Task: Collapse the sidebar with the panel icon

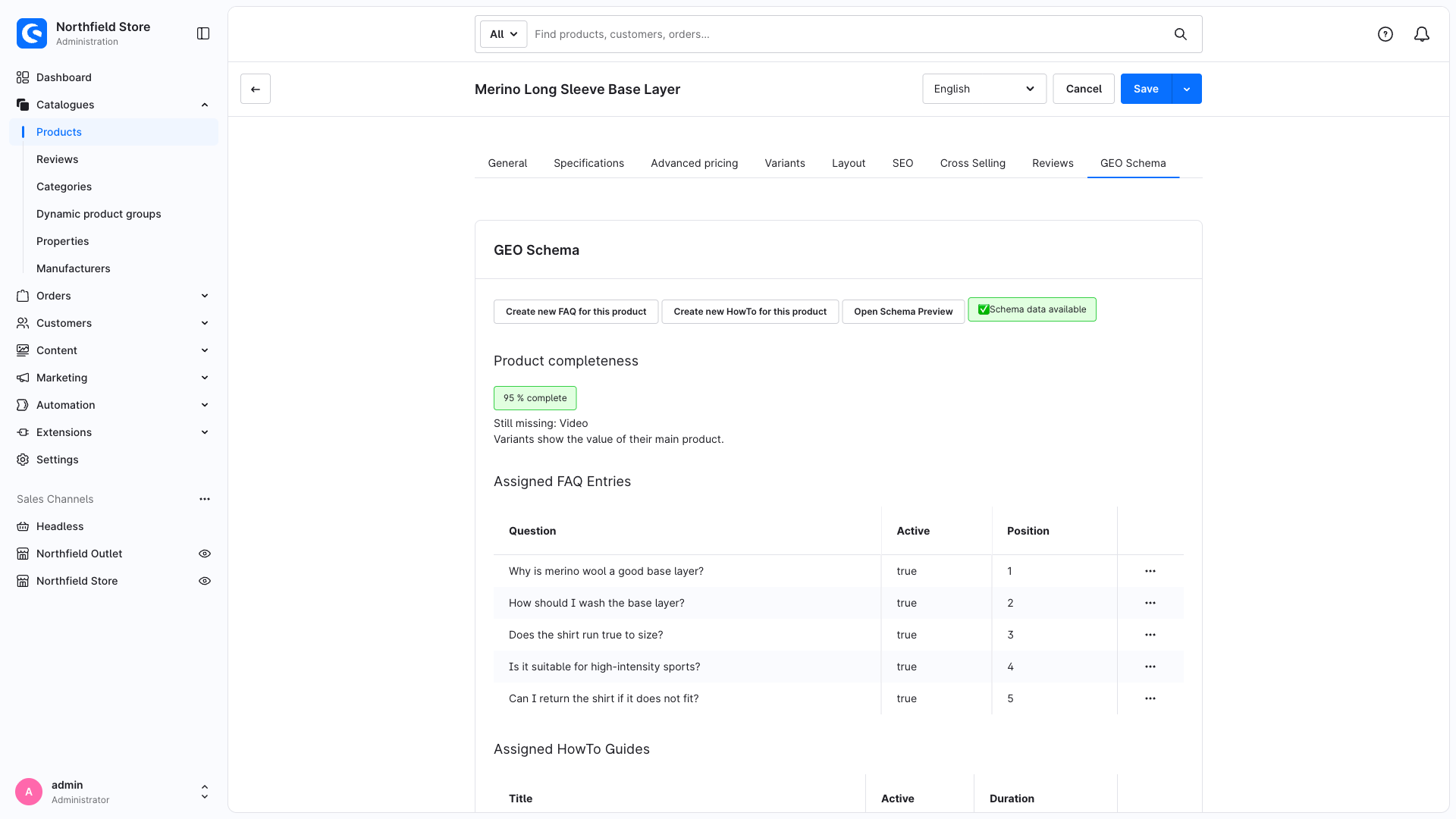Action: [x=203, y=33]
